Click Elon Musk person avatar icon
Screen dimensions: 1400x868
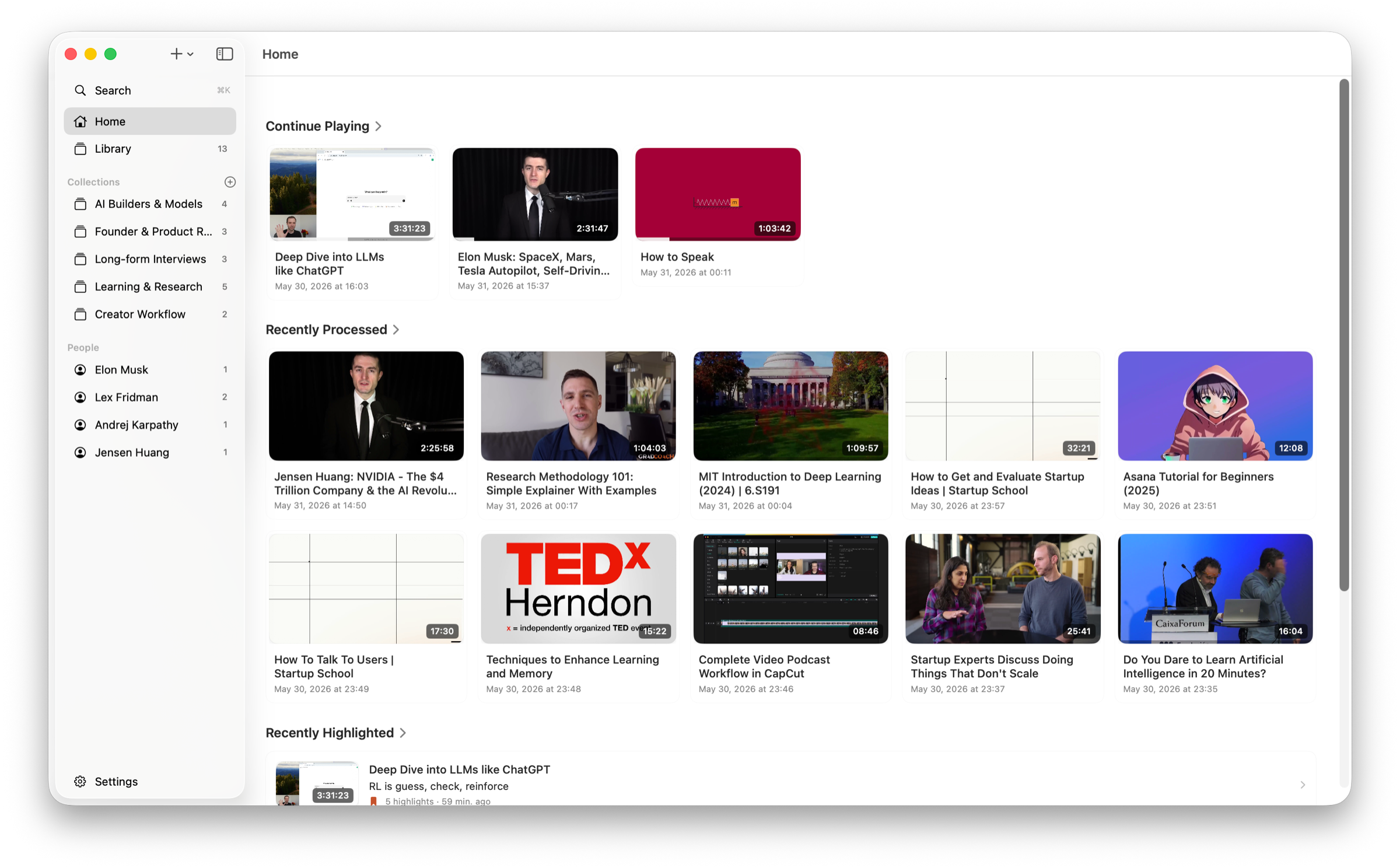click(x=80, y=370)
